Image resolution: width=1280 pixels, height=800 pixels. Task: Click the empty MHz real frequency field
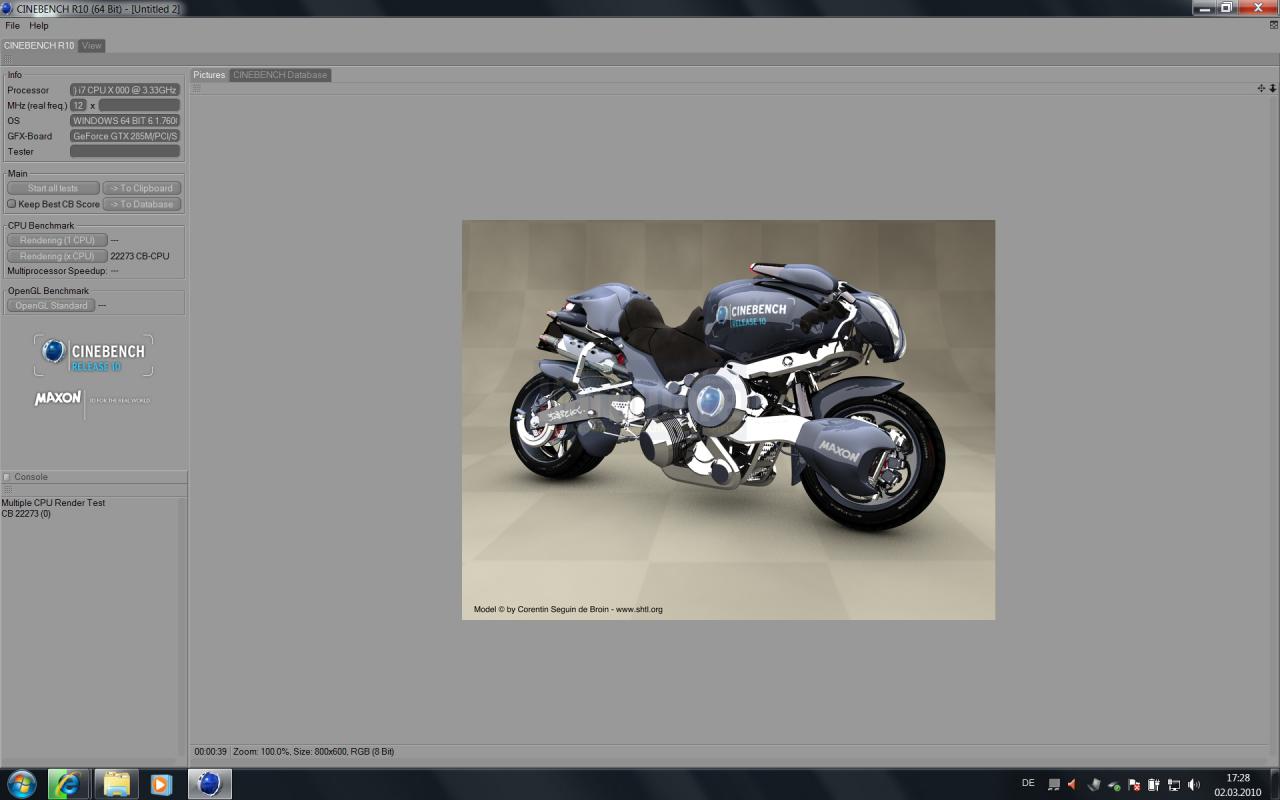tap(139, 105)
